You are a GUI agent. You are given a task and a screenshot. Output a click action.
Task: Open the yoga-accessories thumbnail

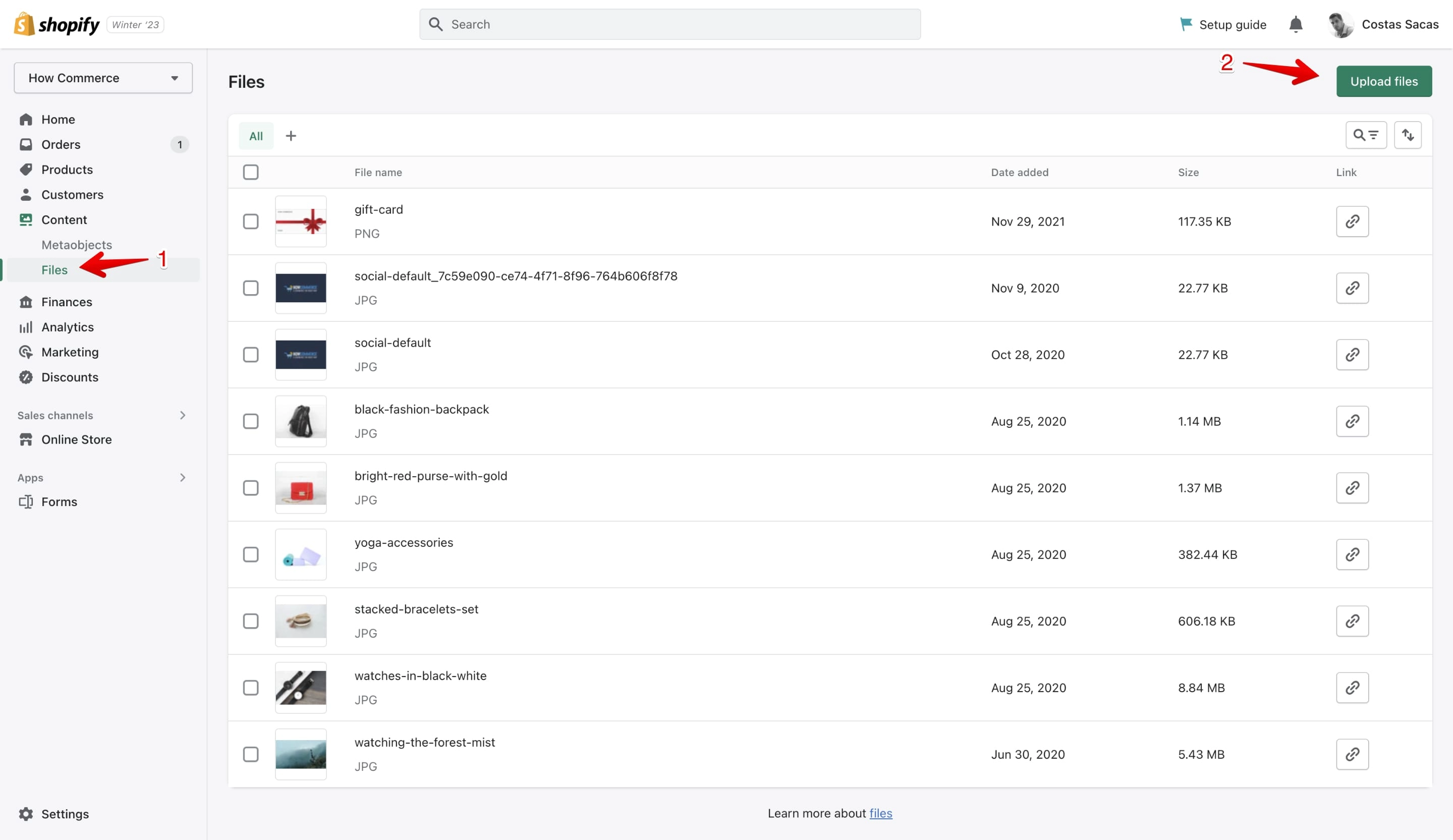coord(301,554)
